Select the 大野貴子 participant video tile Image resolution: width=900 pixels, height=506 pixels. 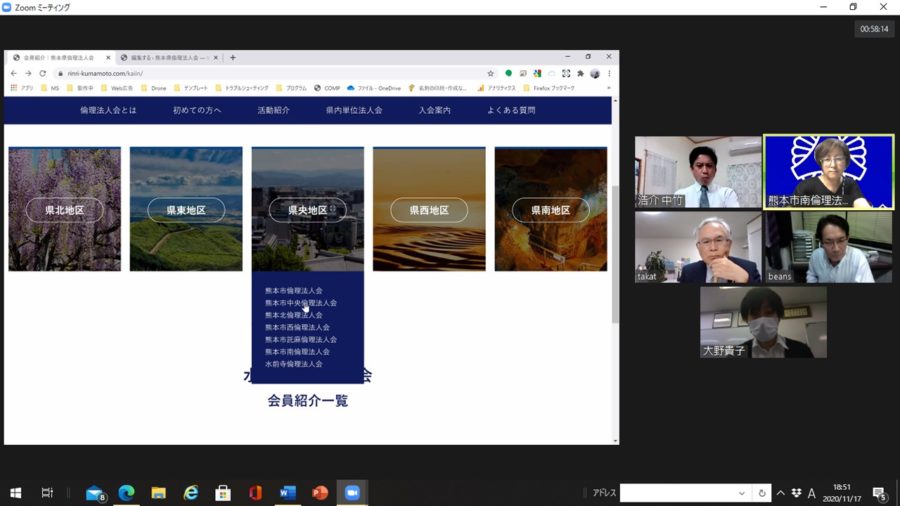coord(763,322)
